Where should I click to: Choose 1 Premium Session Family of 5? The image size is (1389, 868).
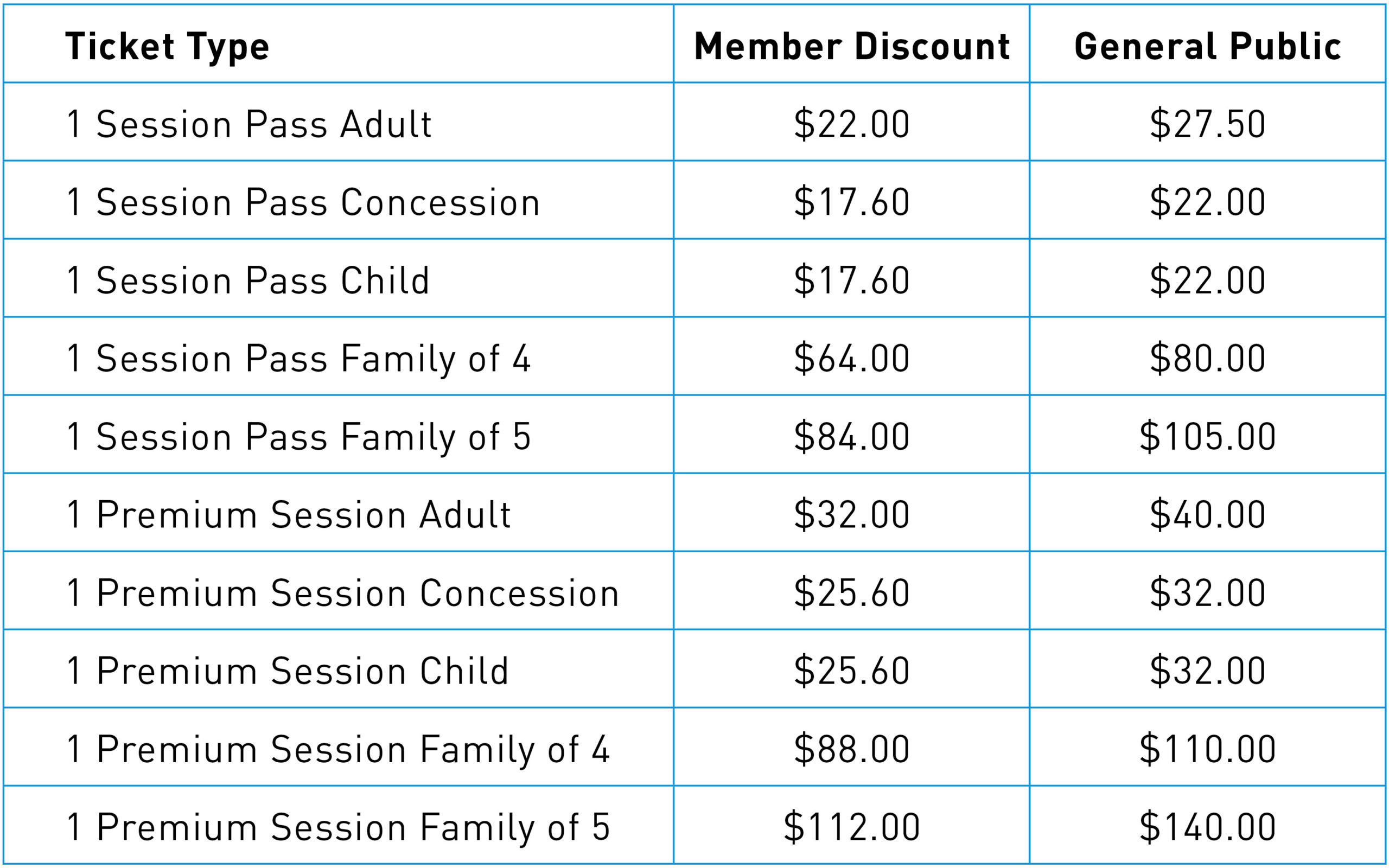338,828
